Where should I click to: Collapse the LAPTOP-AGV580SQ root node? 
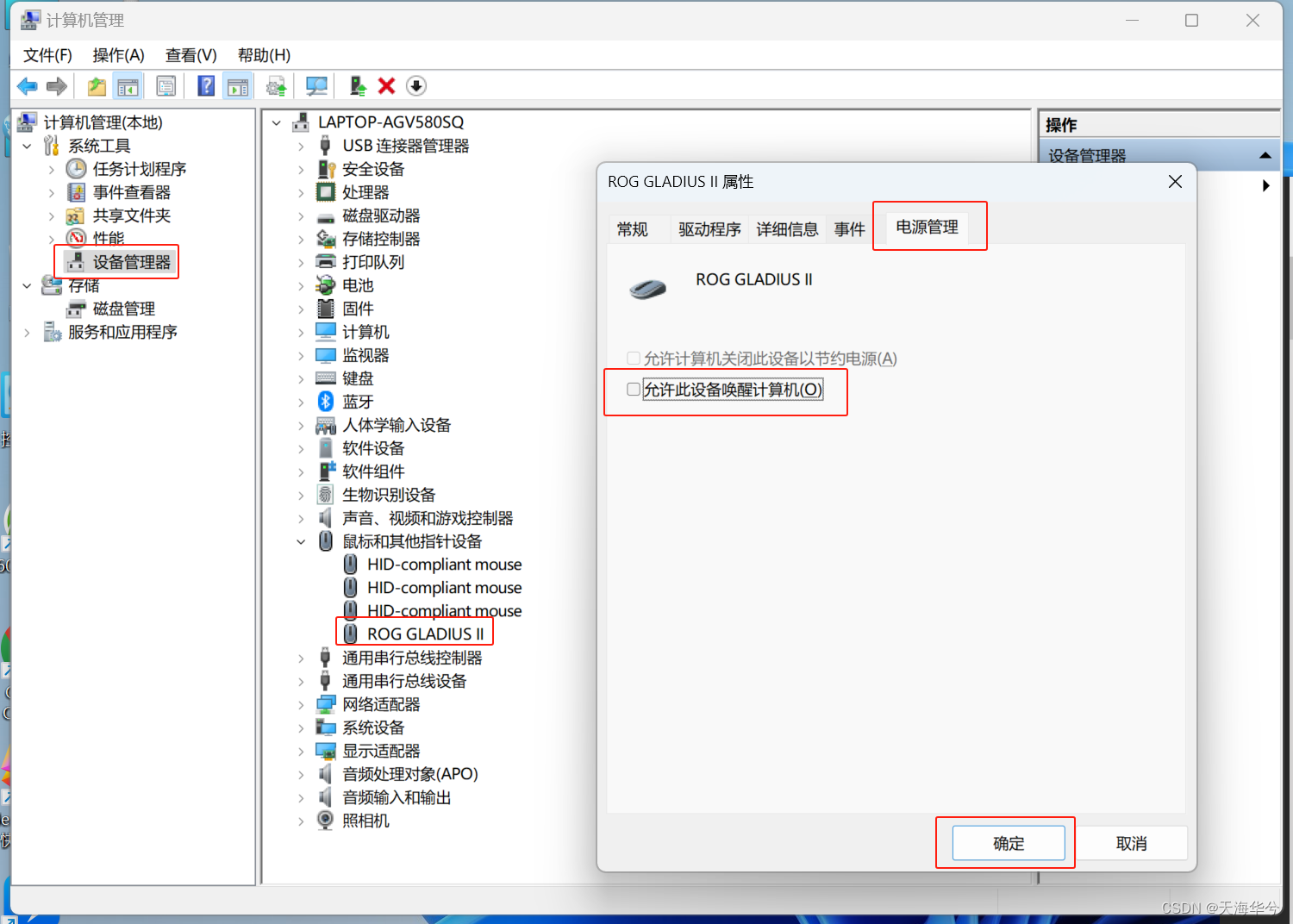pyautogui.click(x=277, y=123)
